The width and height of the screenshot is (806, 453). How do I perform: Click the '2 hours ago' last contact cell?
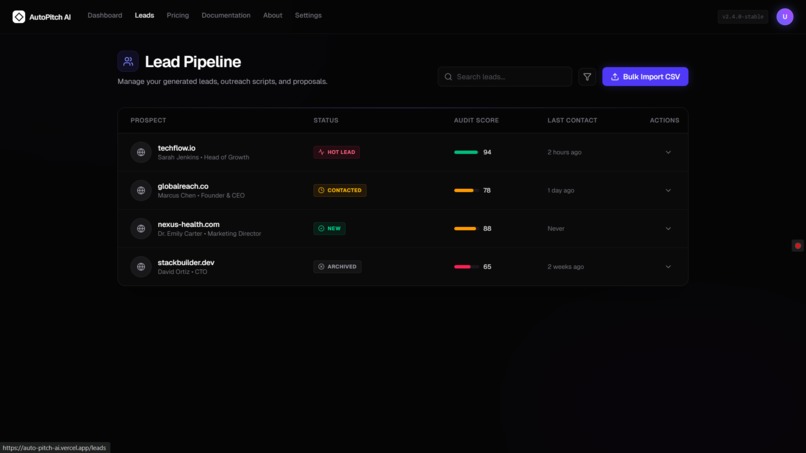click(564, 152)
